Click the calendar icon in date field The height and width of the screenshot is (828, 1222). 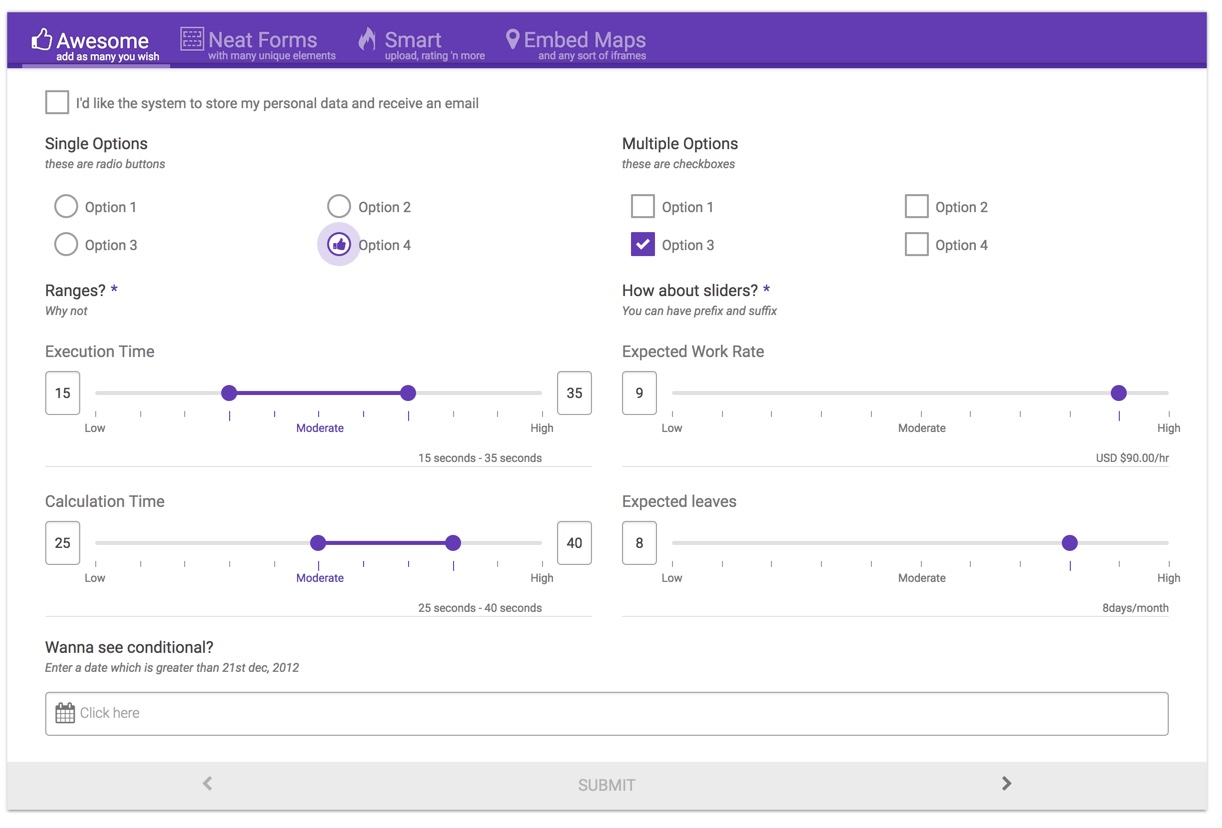[x=65, y=713]
